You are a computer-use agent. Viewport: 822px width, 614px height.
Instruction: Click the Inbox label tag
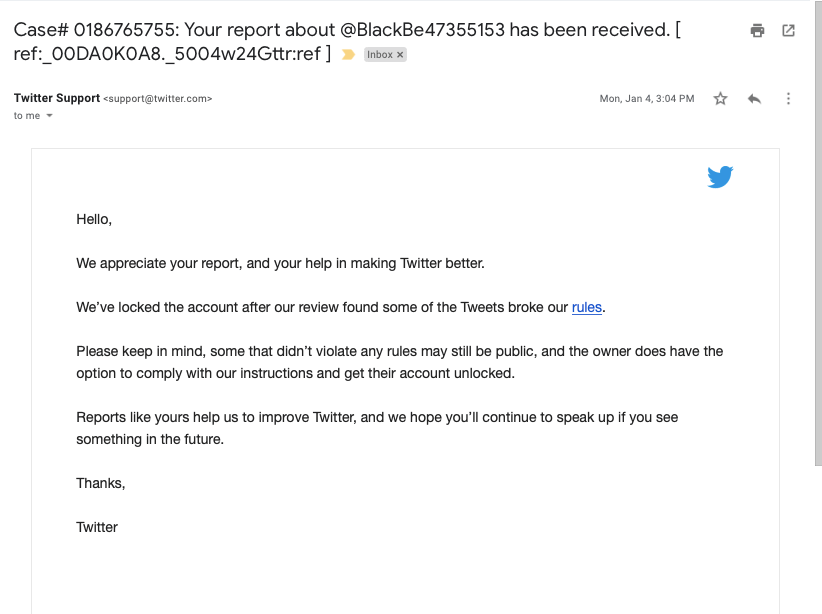(380, 55)
